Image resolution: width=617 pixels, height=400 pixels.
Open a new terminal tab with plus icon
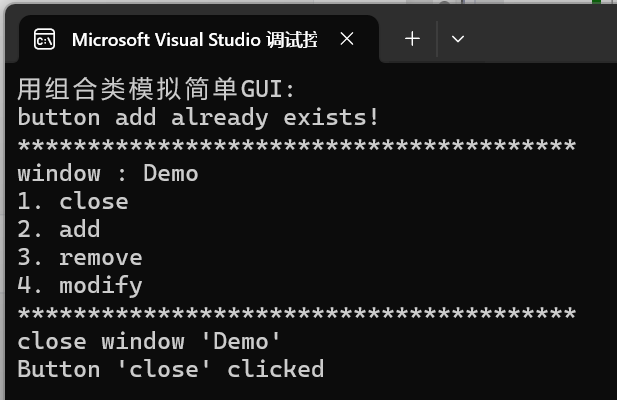point(412,39)
